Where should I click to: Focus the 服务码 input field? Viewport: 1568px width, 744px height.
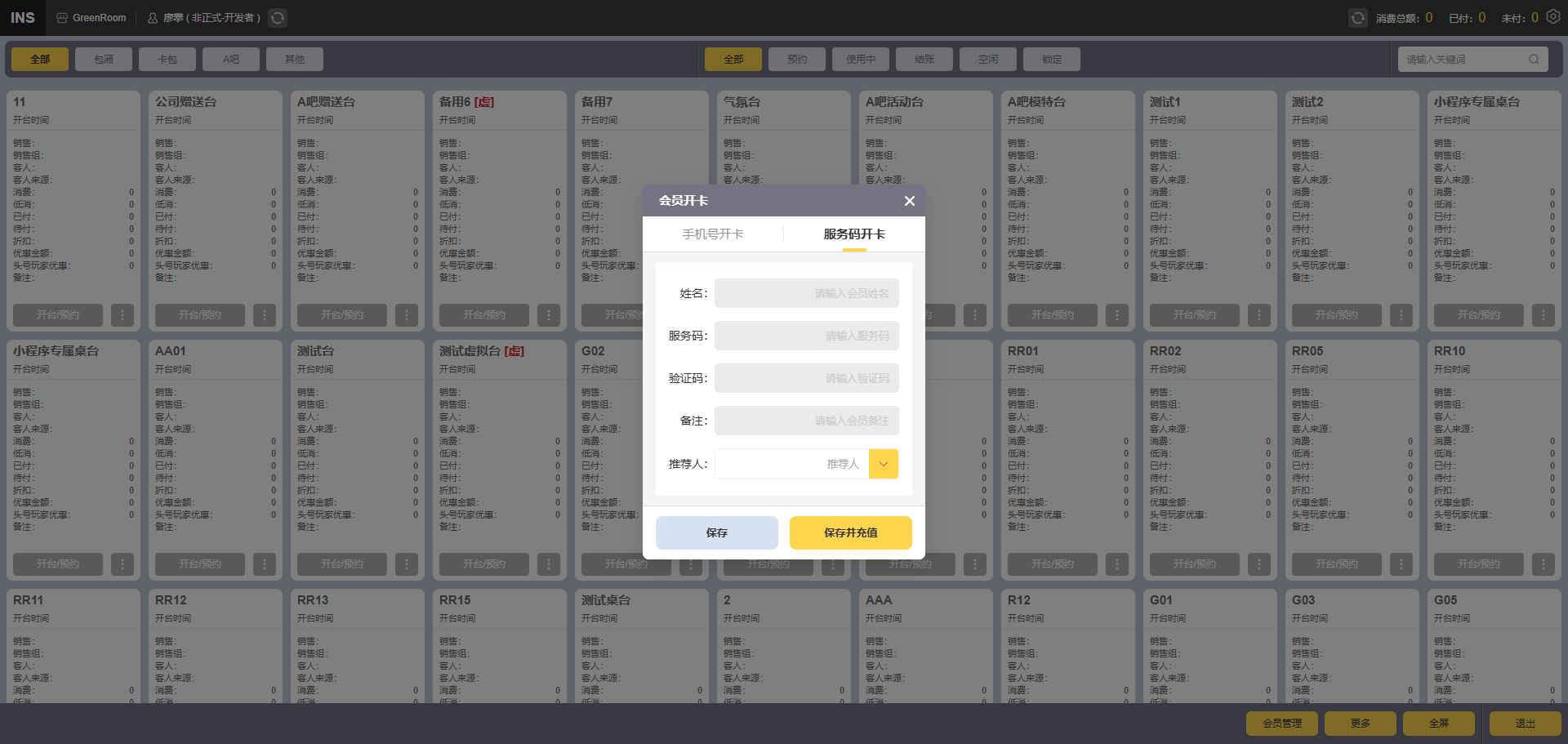coord(807,336)
